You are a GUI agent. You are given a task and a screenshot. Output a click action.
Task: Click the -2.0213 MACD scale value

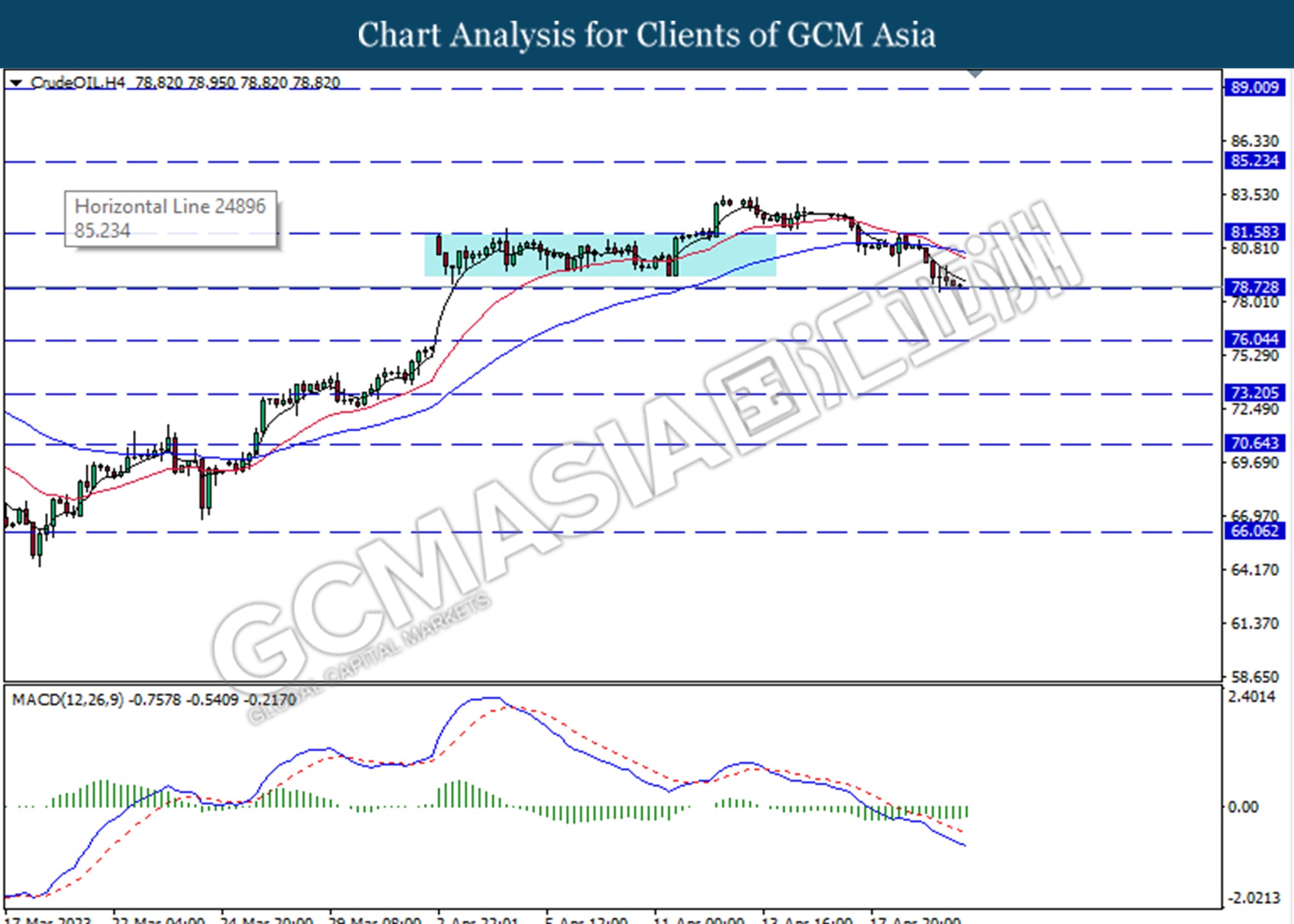(1254, 898)
